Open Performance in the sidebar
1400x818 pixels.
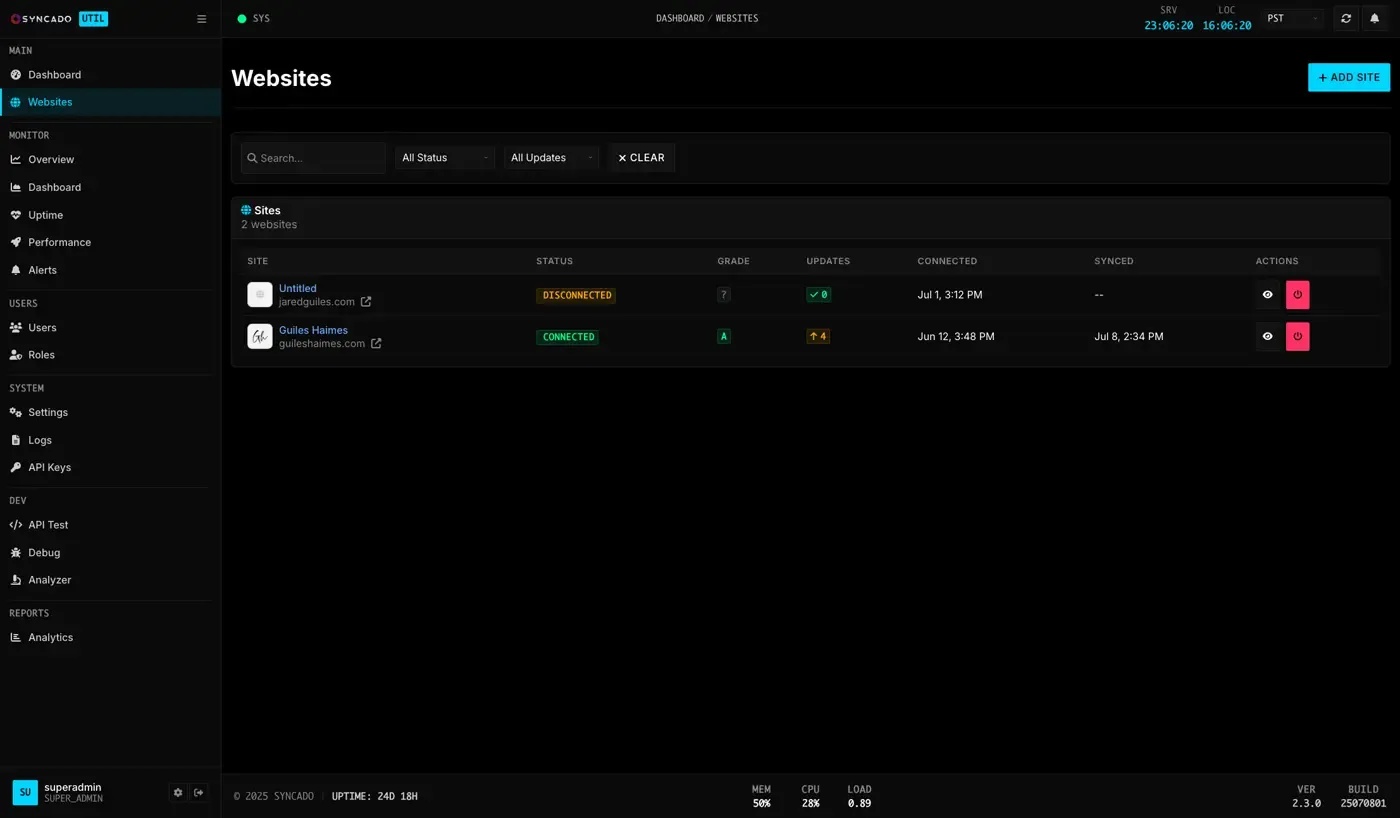click(110, 242)
